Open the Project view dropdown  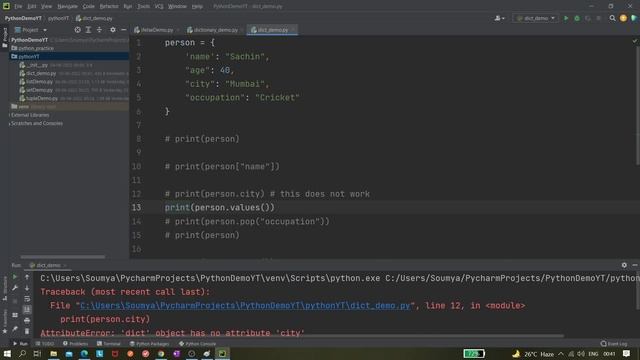tap(31, 30)
